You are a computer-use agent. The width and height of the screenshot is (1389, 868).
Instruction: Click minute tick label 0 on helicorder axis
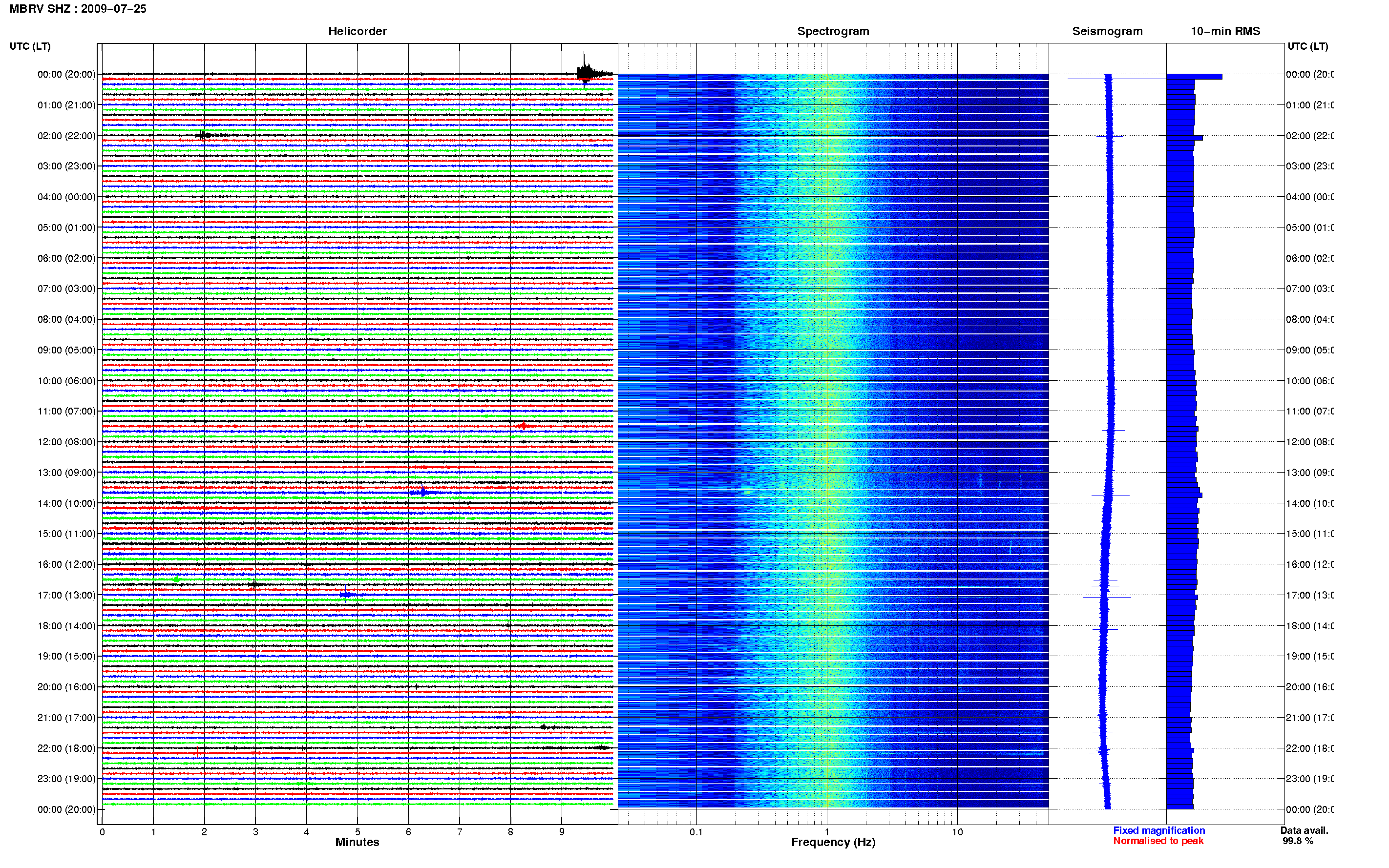tap(102, 832)
